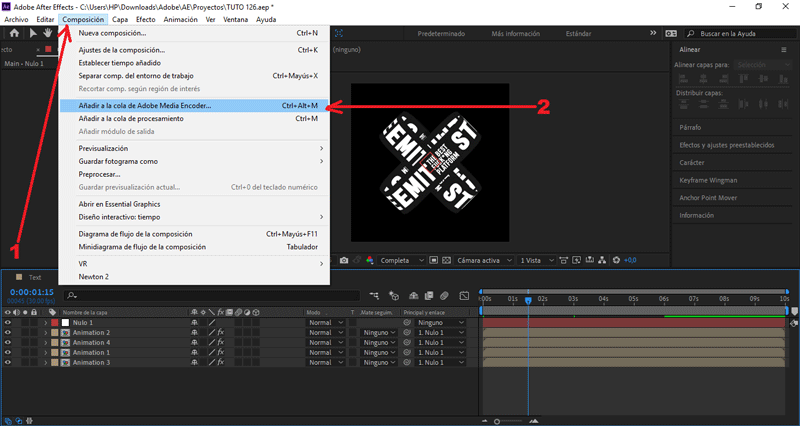Click the snapshot camera icon below the viewer
Image resolution: width=800 pixels, height=426 pixels.
pos(344,260)
